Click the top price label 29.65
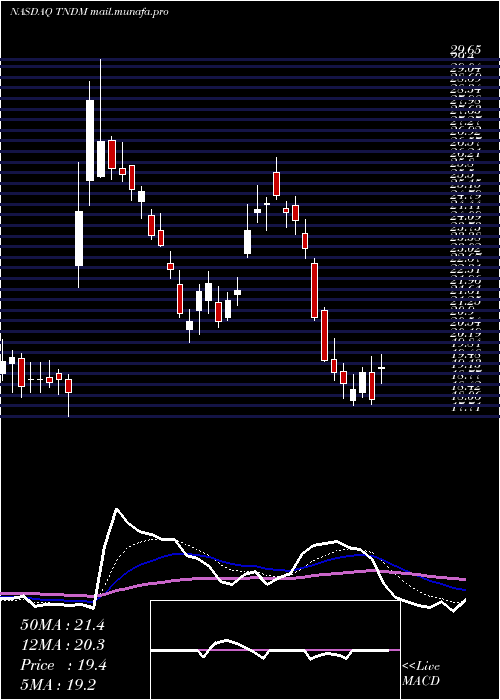The width and height of the screenshot is (500, 700). point(465,50)
